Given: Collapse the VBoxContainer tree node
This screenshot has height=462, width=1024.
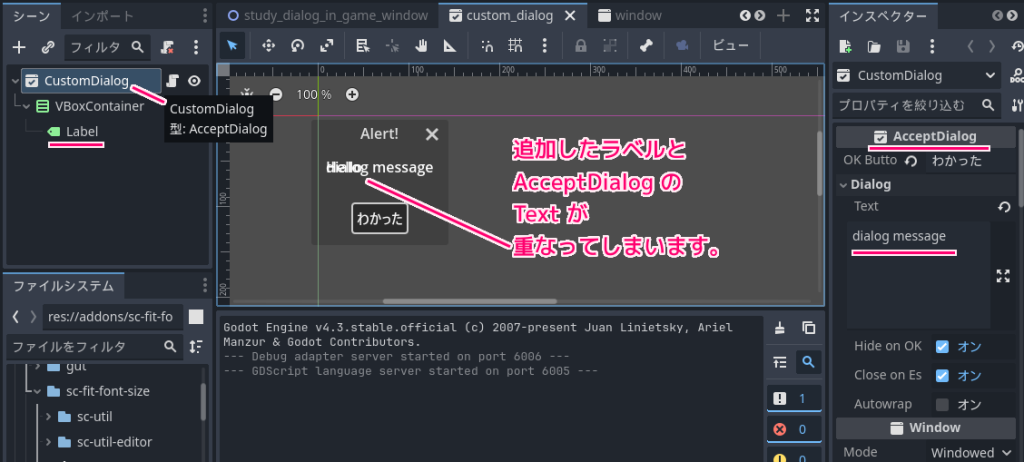Looking at the screenshot, I should (26, 106).
